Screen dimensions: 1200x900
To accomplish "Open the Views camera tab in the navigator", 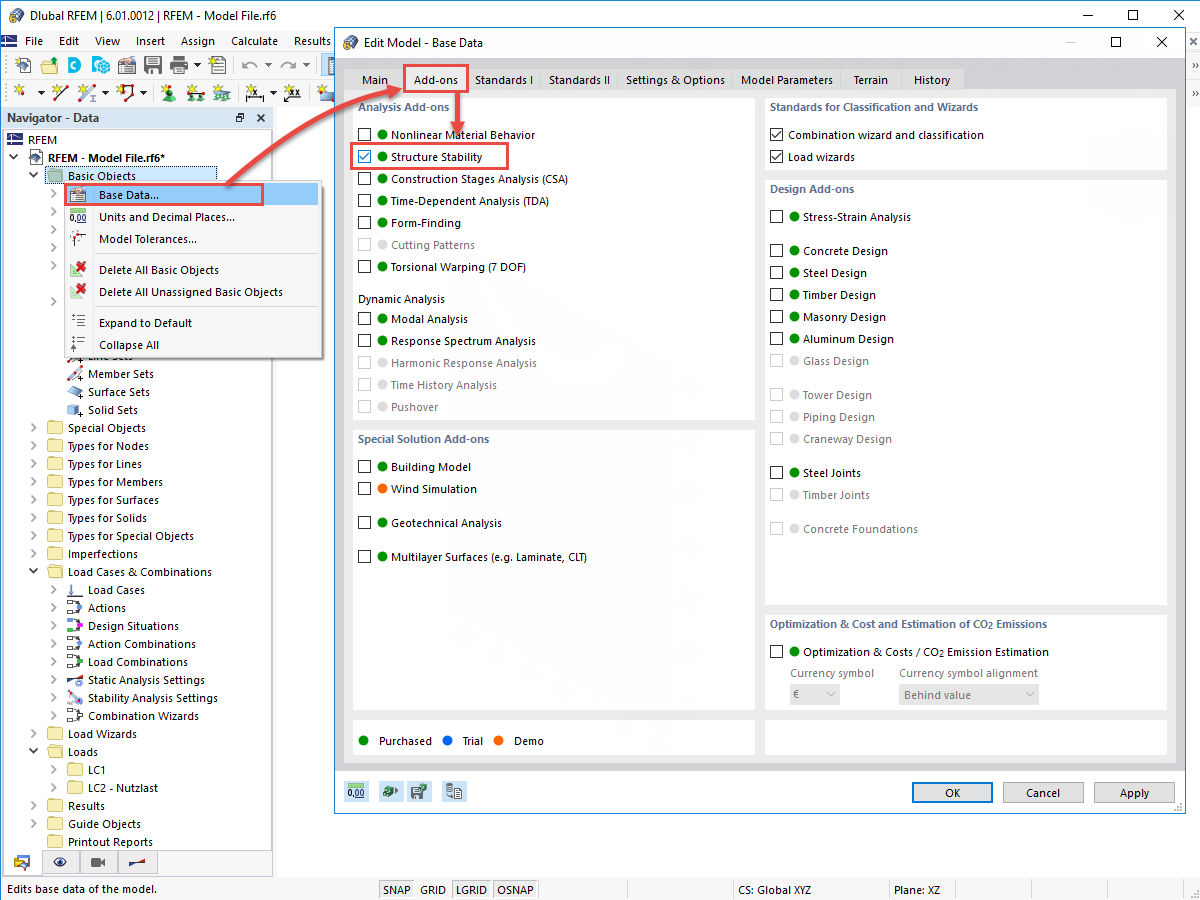I will point(96,862).
